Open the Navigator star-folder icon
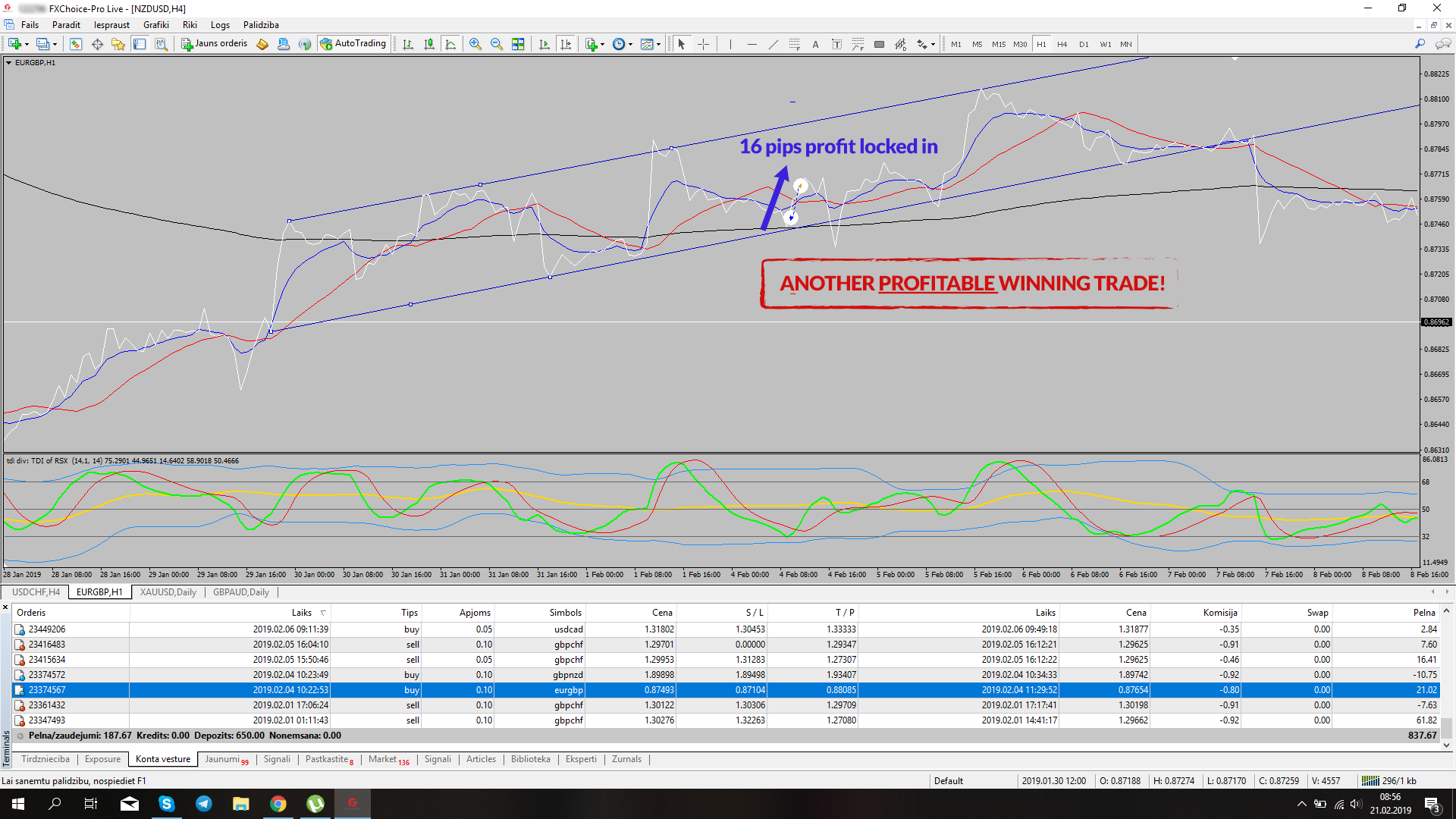This screenshot has height=819, width=1456. 118,44
